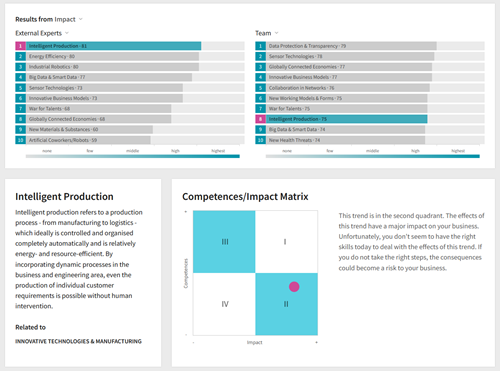Click the pink dot in the matrix
The width and height of the screenshot is (500, 371).
click(x=294, y=287)
